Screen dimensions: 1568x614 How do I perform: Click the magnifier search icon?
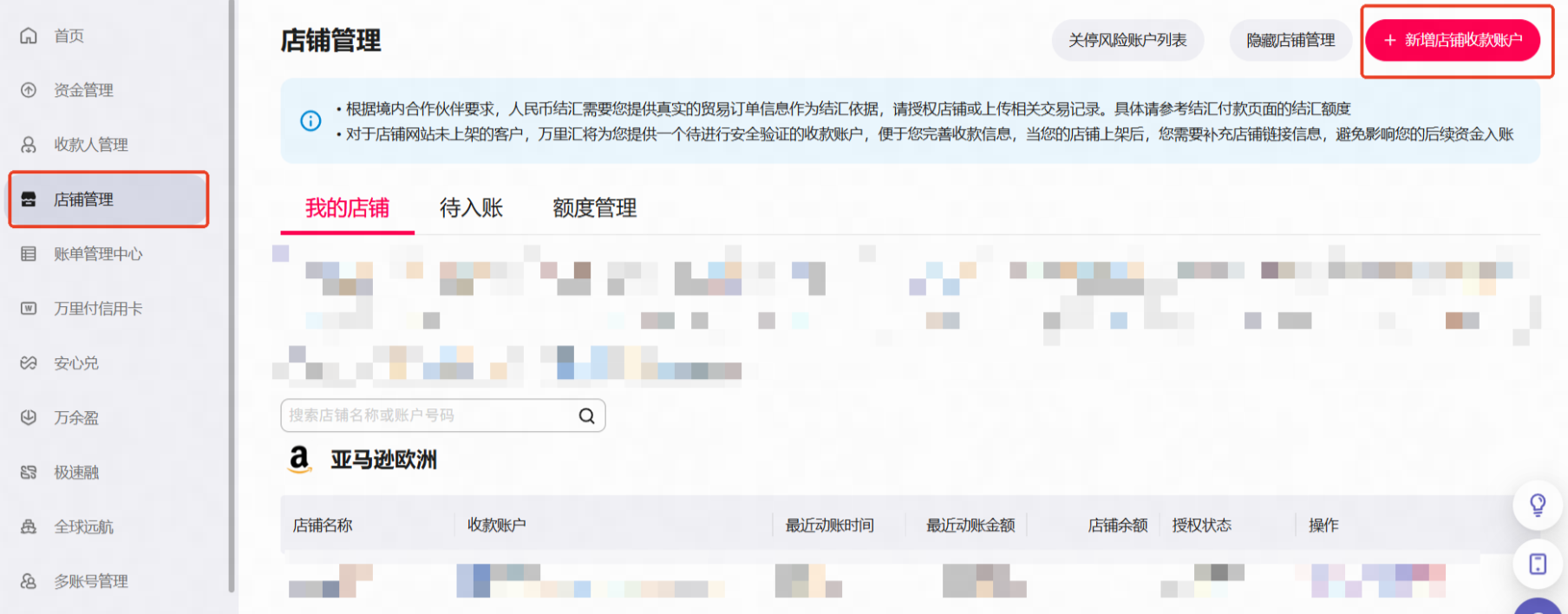[587, 416]
